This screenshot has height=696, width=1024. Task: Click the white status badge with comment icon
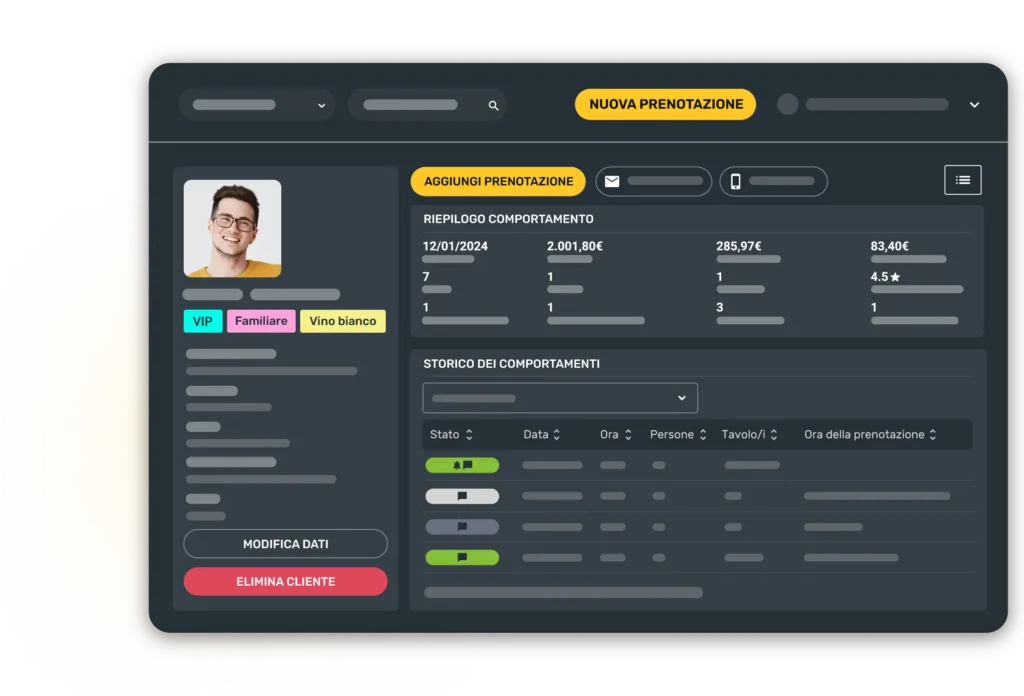coord(462,496)
